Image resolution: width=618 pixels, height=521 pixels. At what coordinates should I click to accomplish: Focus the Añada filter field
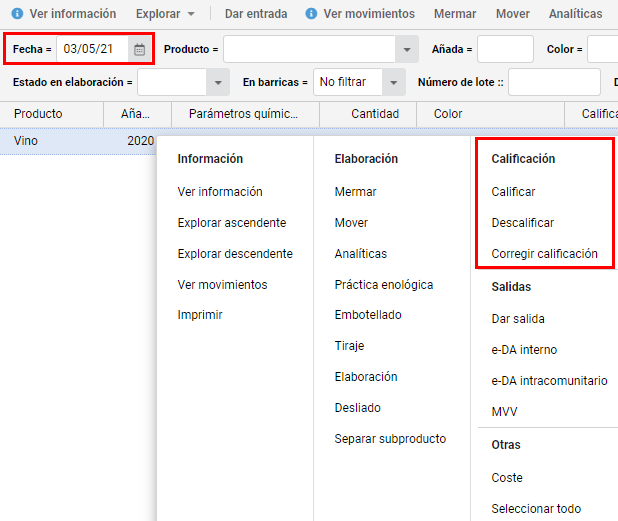coord(505,49)
